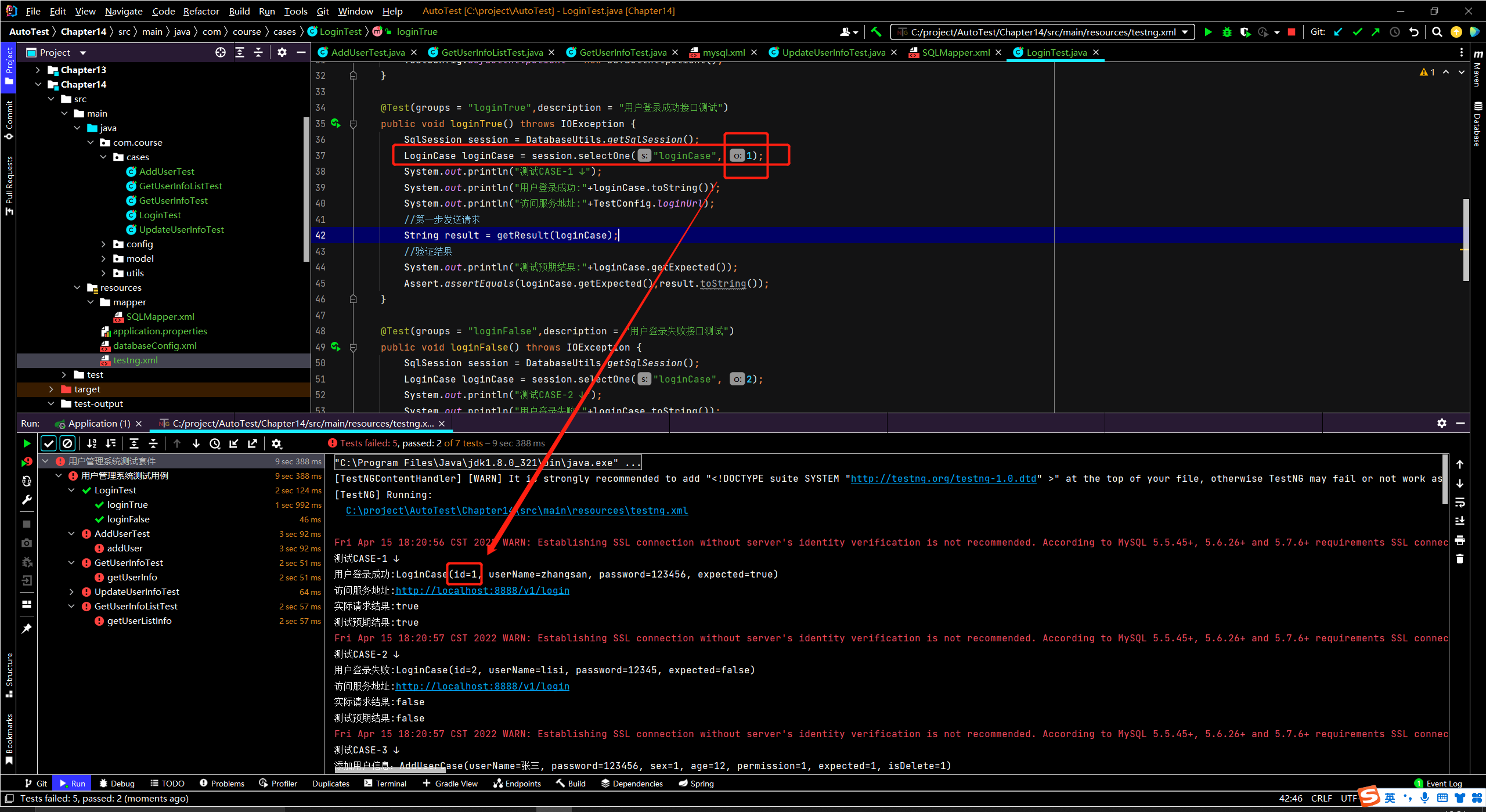The image size is (1486, 812).
Task: Switch to SQLMapper.xml editor tab
Action: click(x=955, y=52)
